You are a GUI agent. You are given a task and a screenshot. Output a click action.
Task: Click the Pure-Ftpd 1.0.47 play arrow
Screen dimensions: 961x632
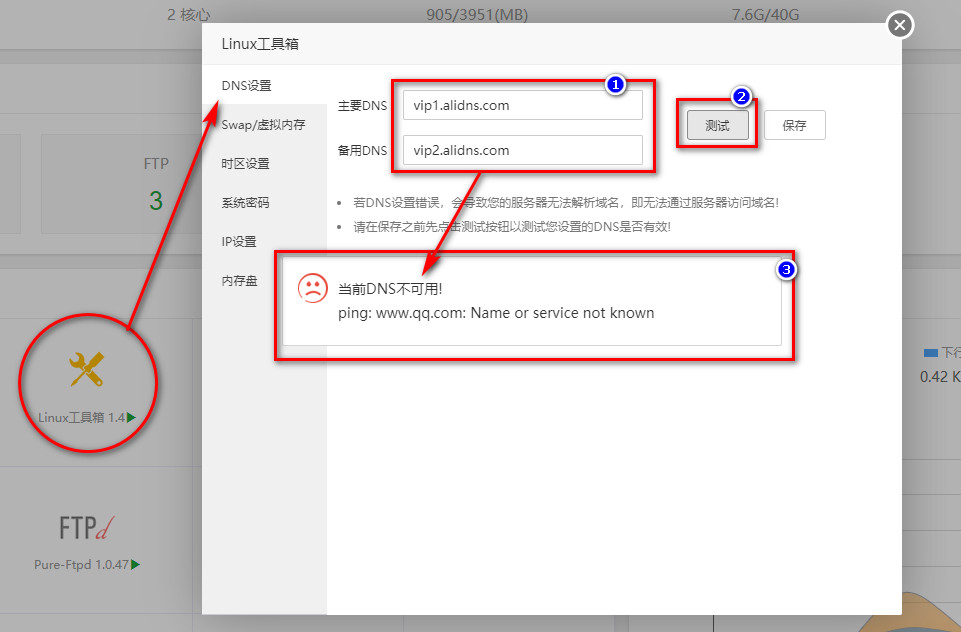(x=135, y=565)
